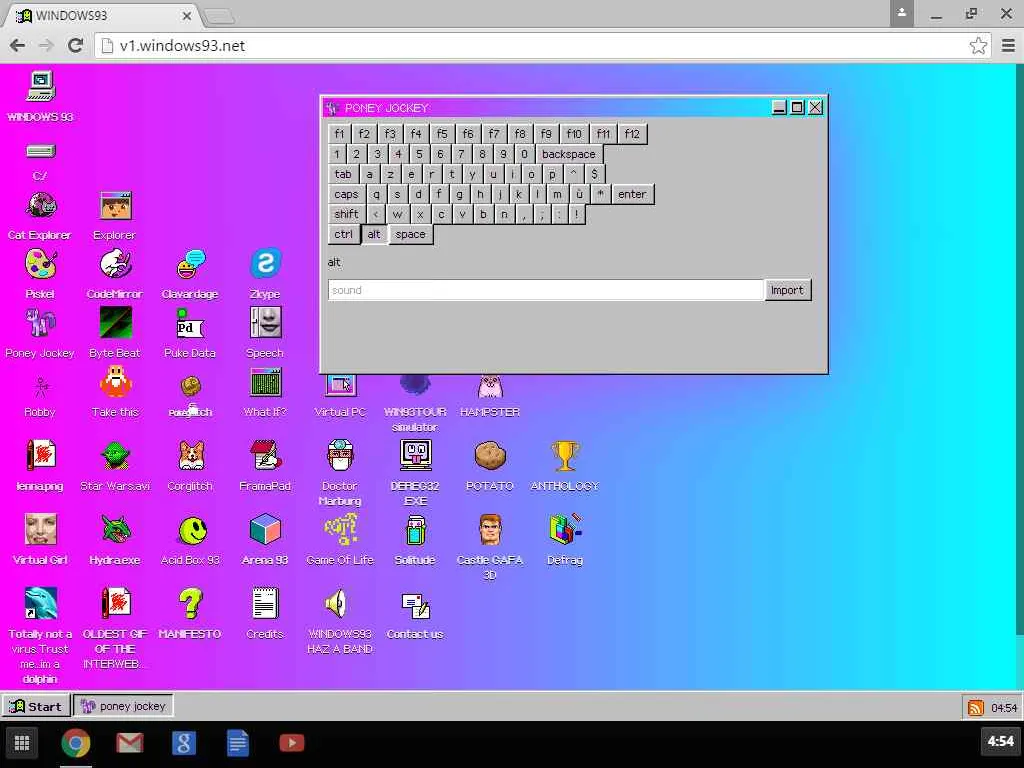Click the enter key in Poney Jockey
1024x768 pixels.
(632, 194)
